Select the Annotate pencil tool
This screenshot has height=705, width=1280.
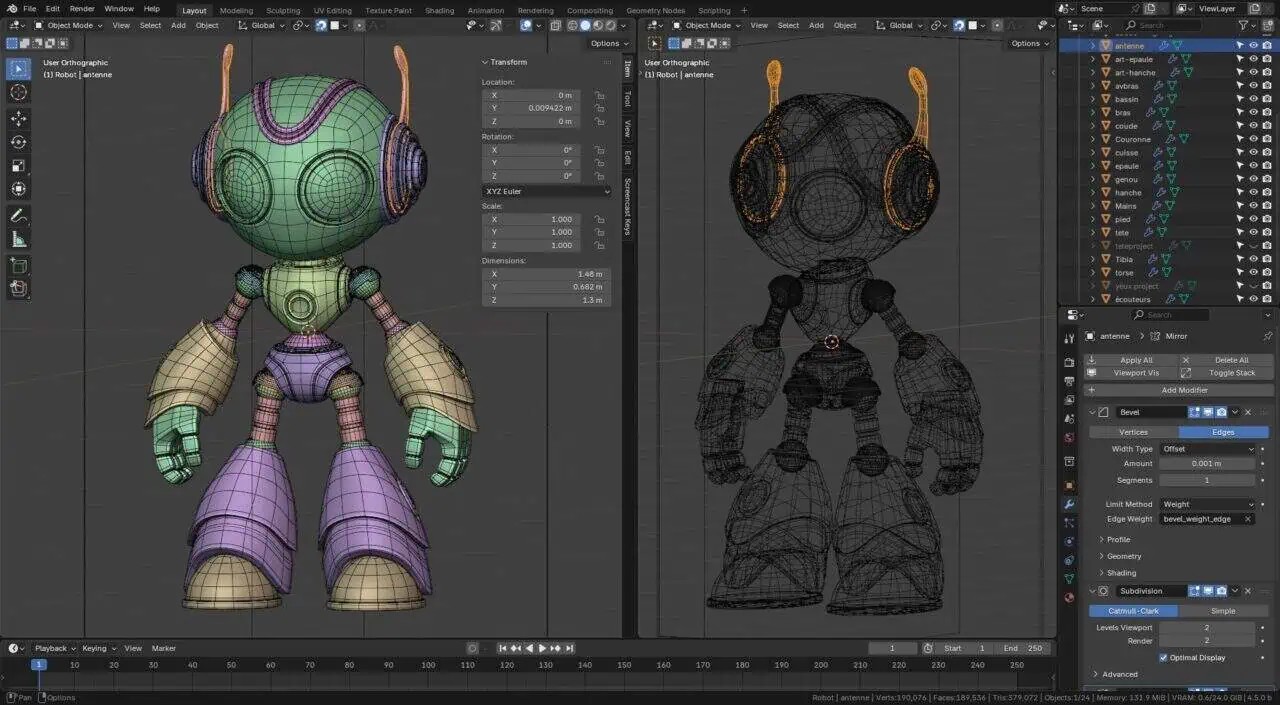tap(19, 216)
